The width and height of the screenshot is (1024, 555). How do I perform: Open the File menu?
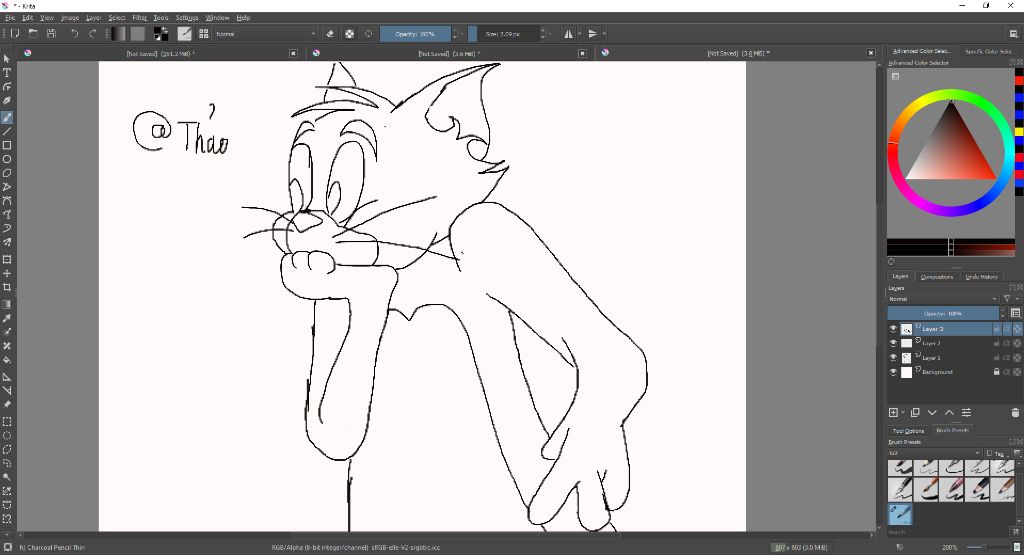[x=10, y=18]
